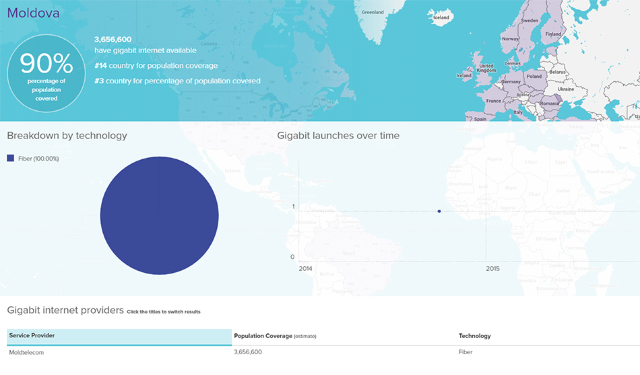640x375 pixels.
Task: Select Poland on the map
Action: pos(534,76)
